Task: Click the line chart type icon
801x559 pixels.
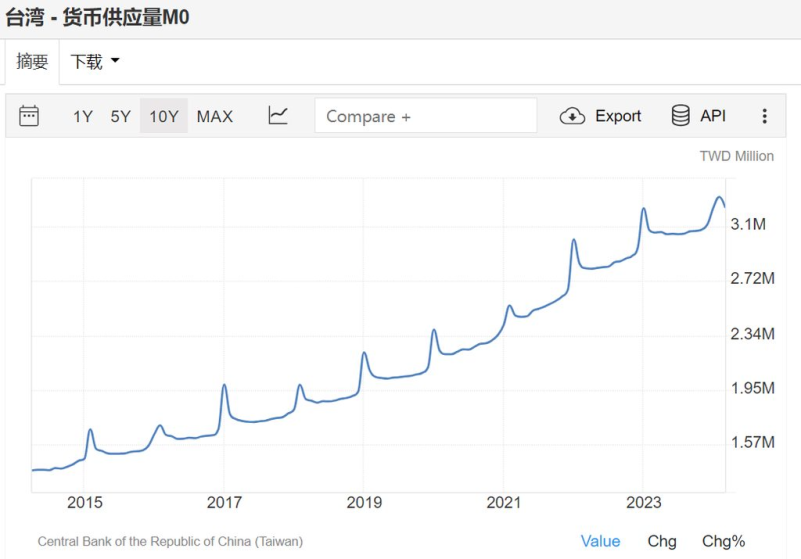Action: point(278,116)
